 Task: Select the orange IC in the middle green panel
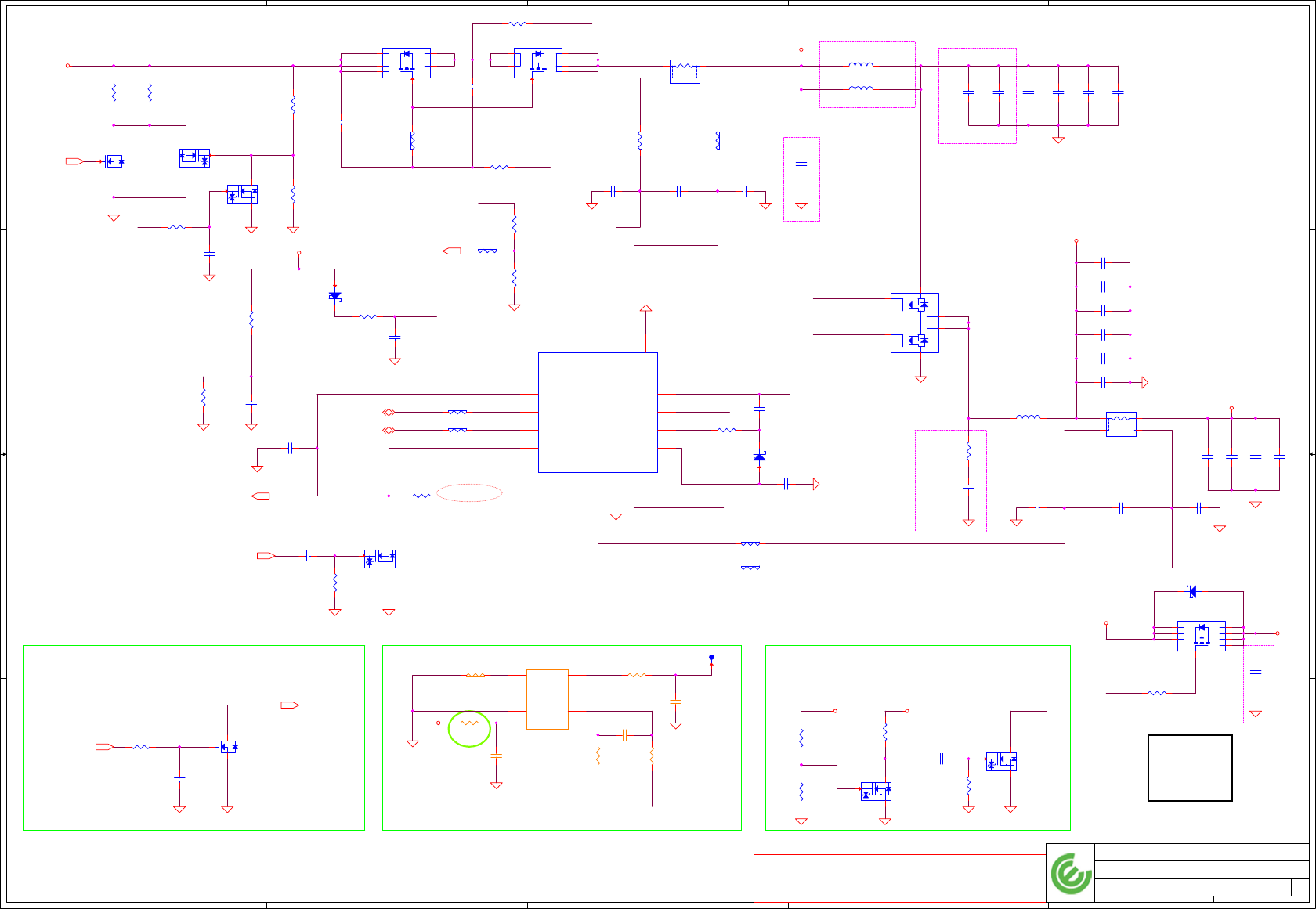(548, 699)
